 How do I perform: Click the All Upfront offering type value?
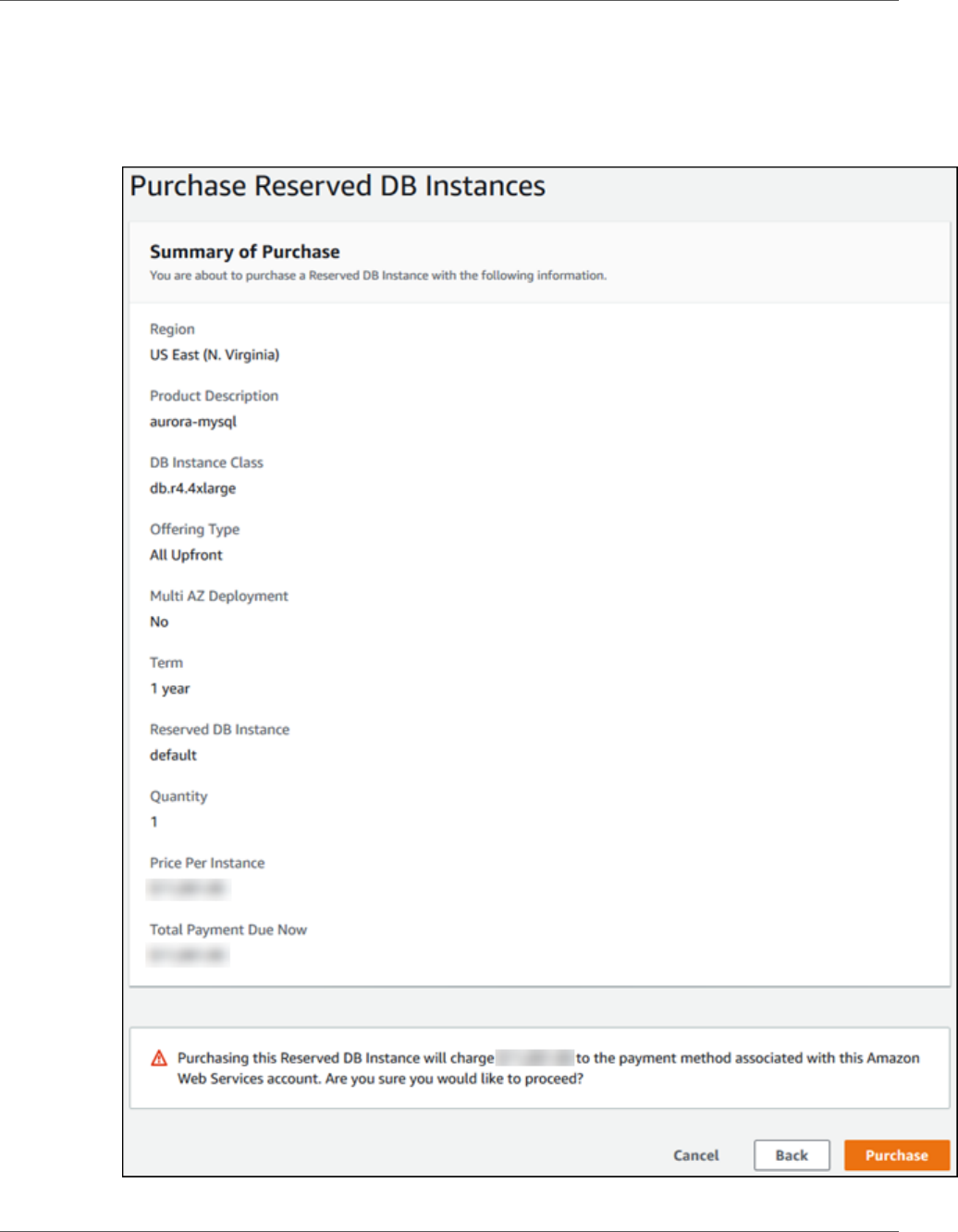(186, 555)
